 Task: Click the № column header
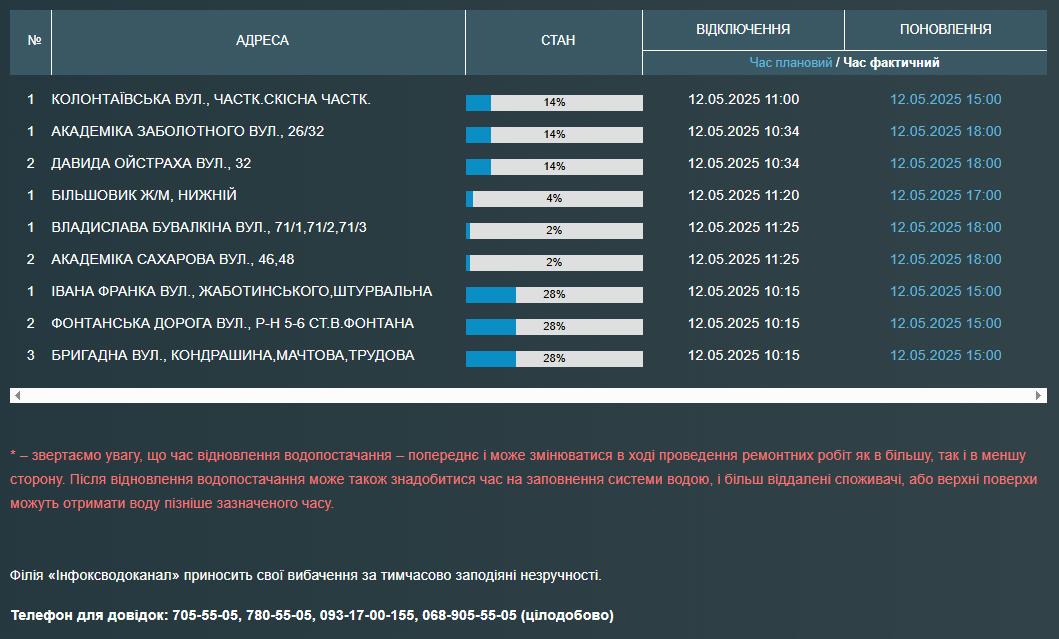34,41
